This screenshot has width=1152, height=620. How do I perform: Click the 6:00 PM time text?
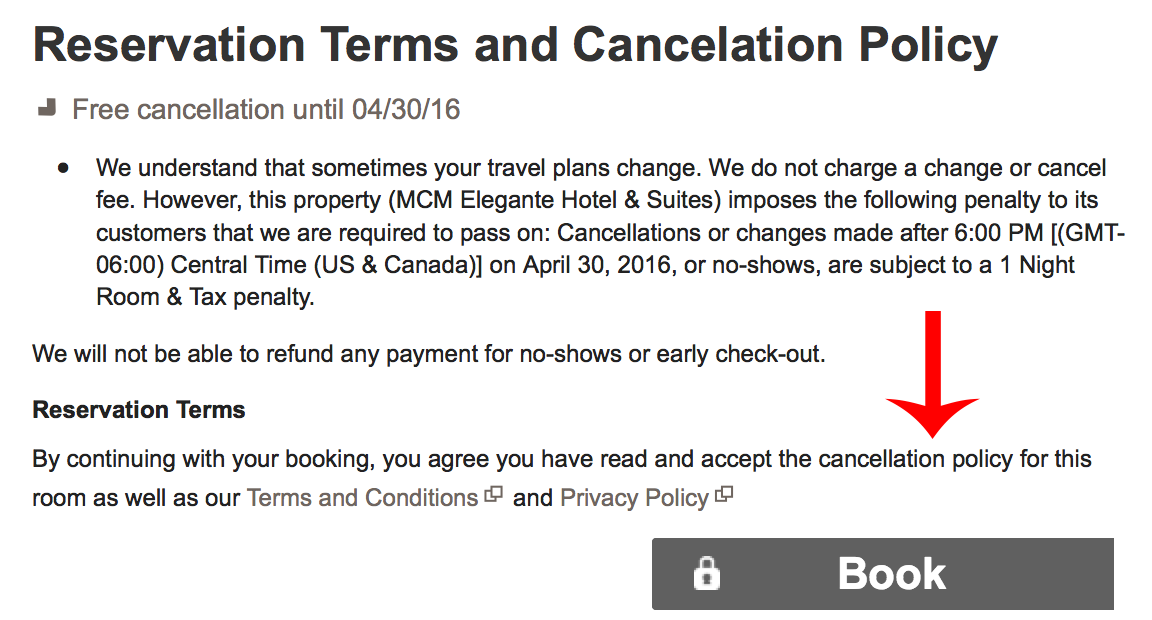pos(998,232)
